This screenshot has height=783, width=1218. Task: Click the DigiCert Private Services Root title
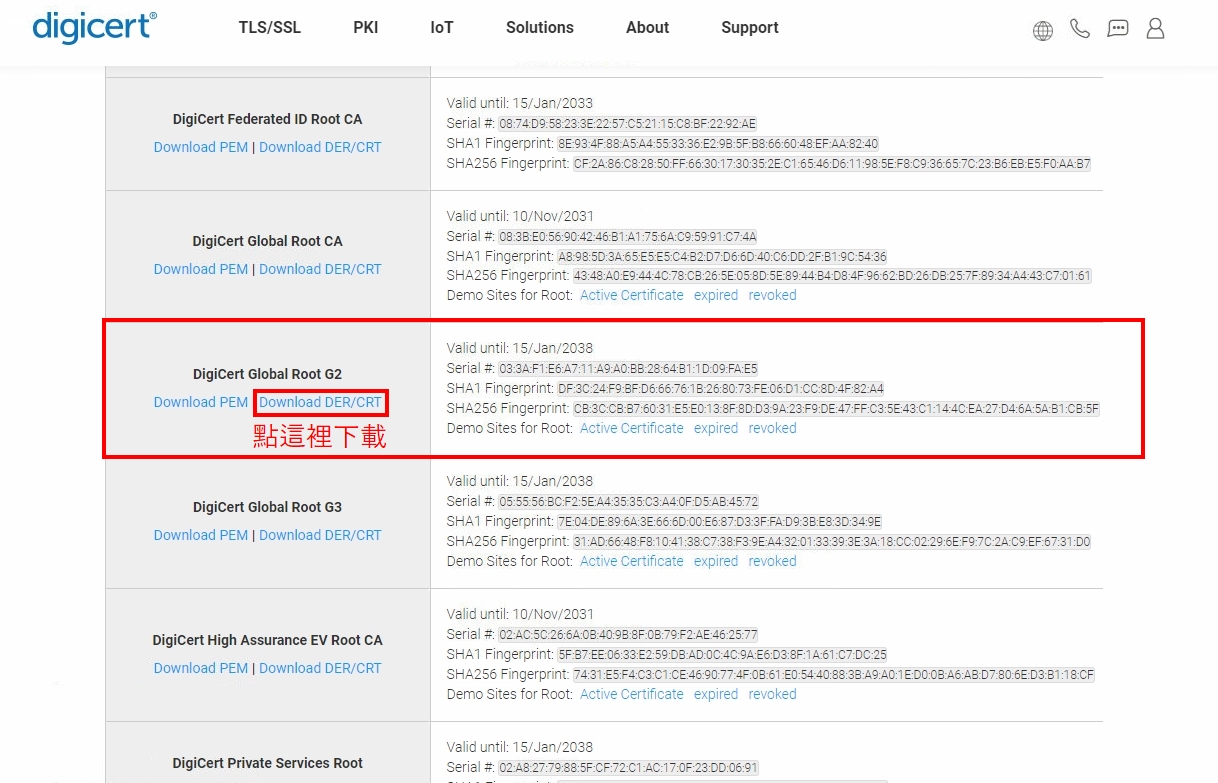tap(268, 763)
